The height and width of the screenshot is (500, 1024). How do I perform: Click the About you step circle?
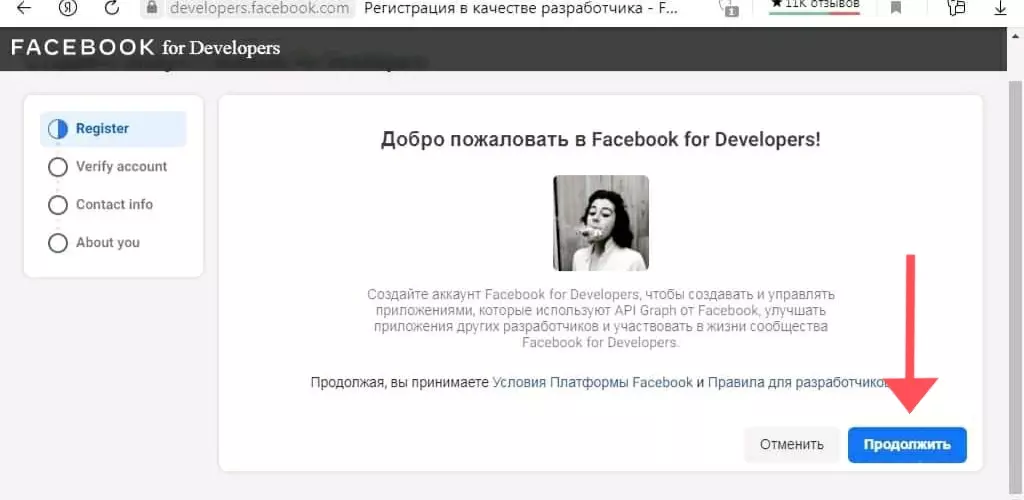click(x=58, y=243)
